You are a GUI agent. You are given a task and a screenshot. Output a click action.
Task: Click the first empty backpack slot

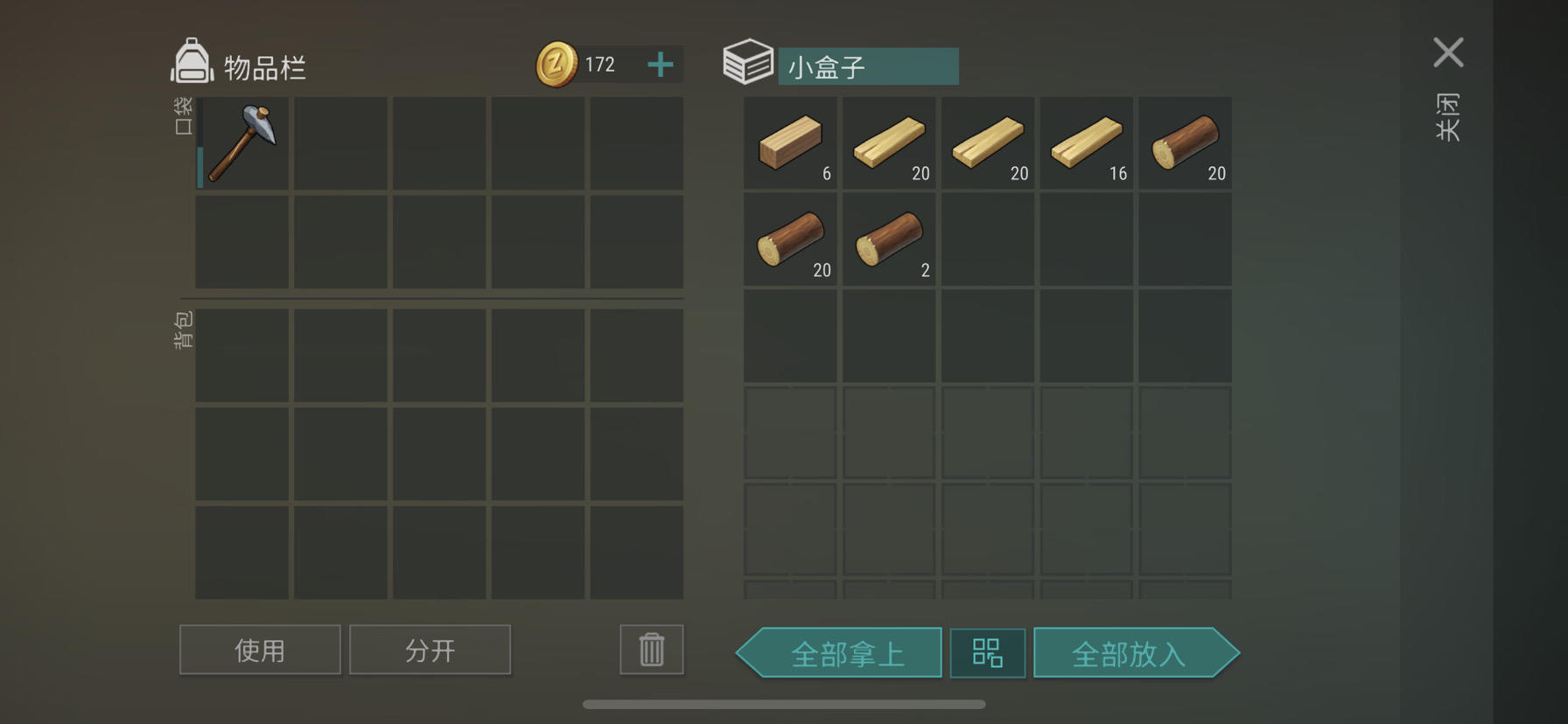click(242, 355)
